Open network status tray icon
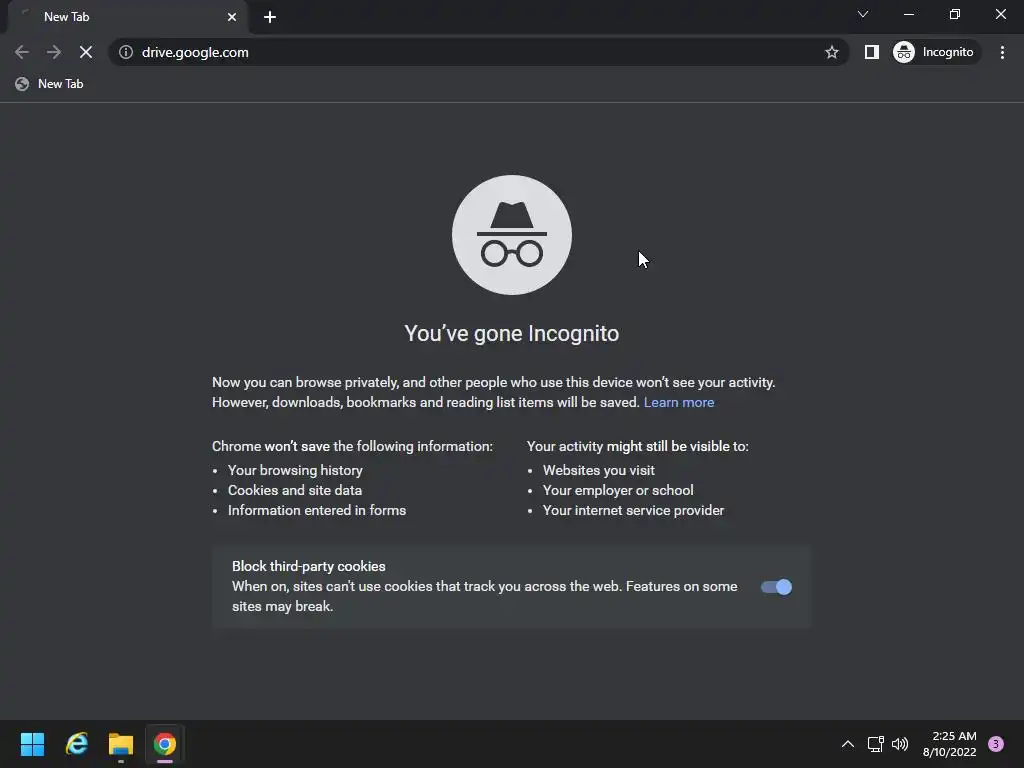The image size is (1024, 768). coord(876,744)
